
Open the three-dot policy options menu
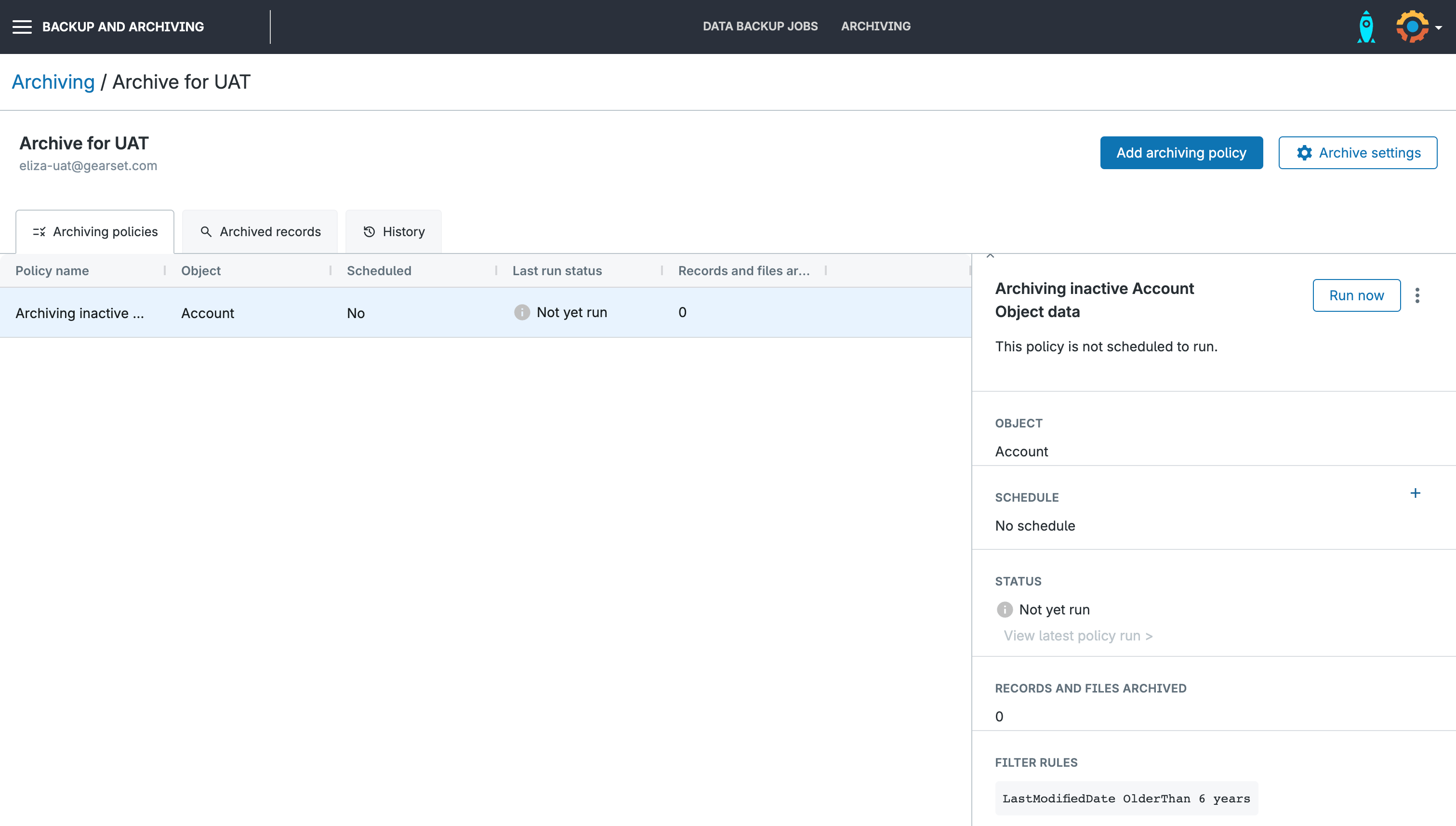[1417, 295]
